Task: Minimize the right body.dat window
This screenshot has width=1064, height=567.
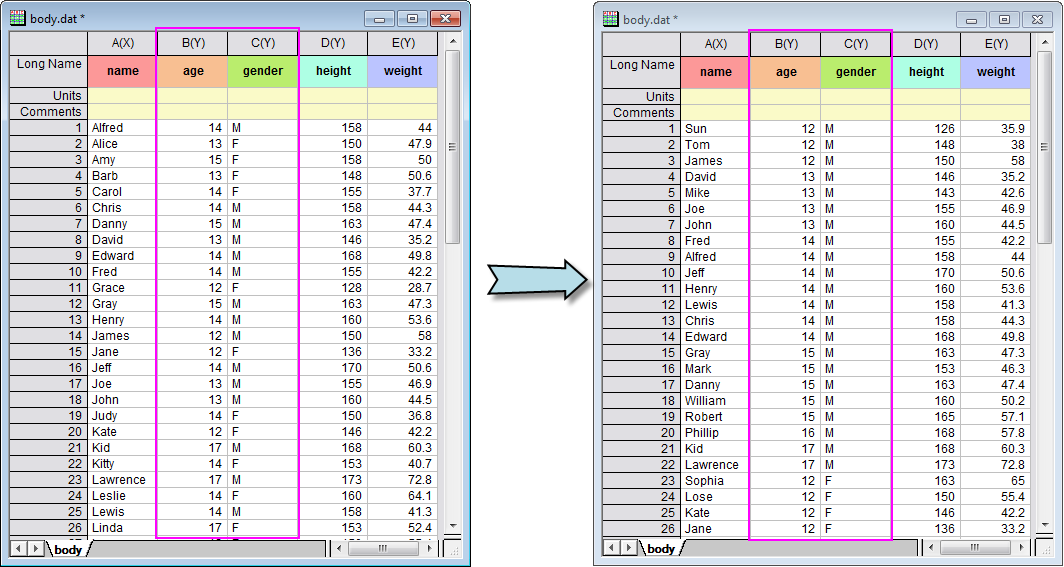Action: pos(972,19)
